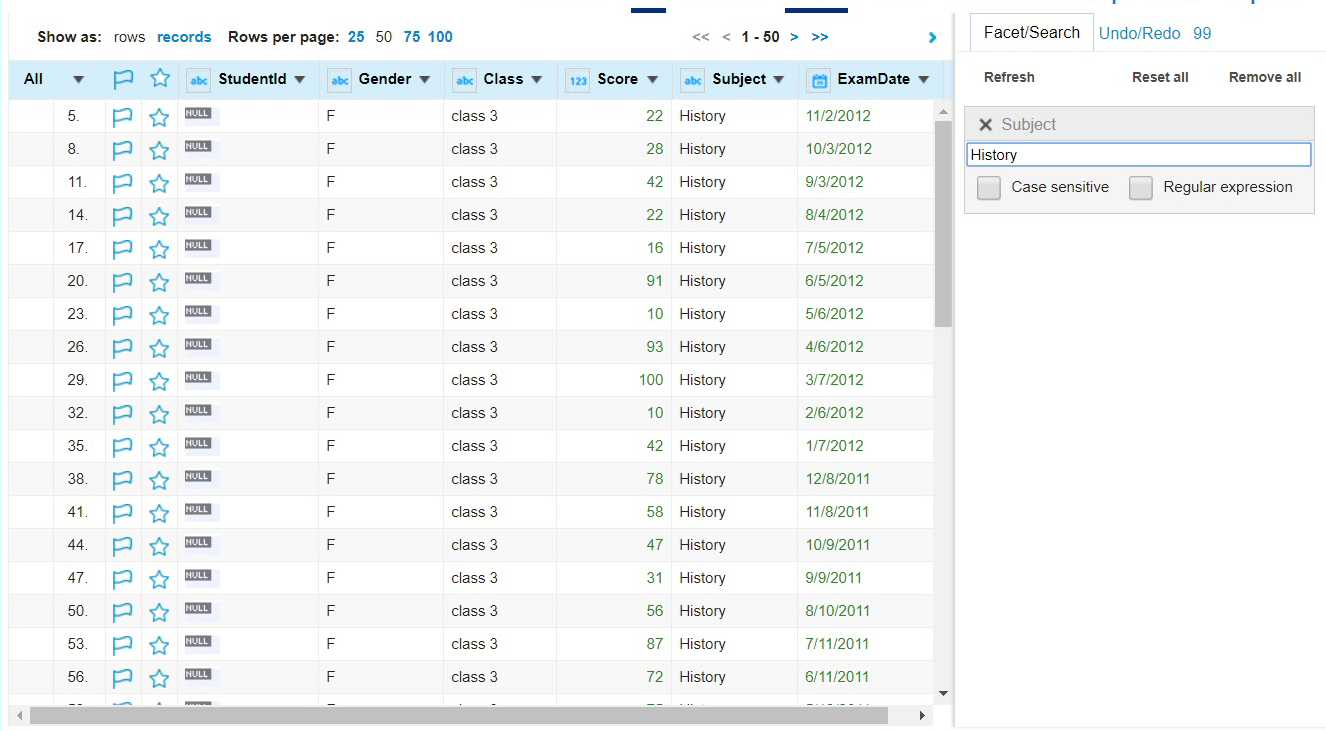The image size is (1326, 731).
Task: Open the ExamDate column menu
Action: [923, 80]
